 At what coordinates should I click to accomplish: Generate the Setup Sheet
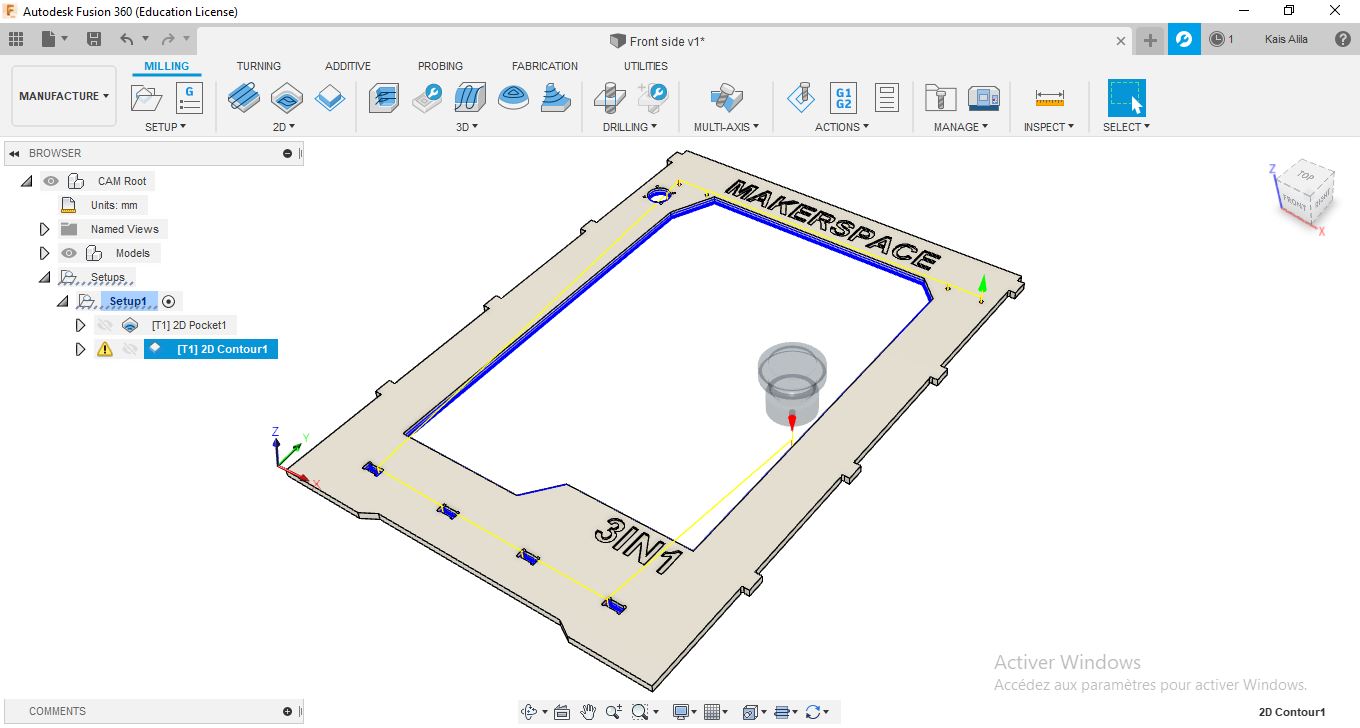(x=886, y=98)
